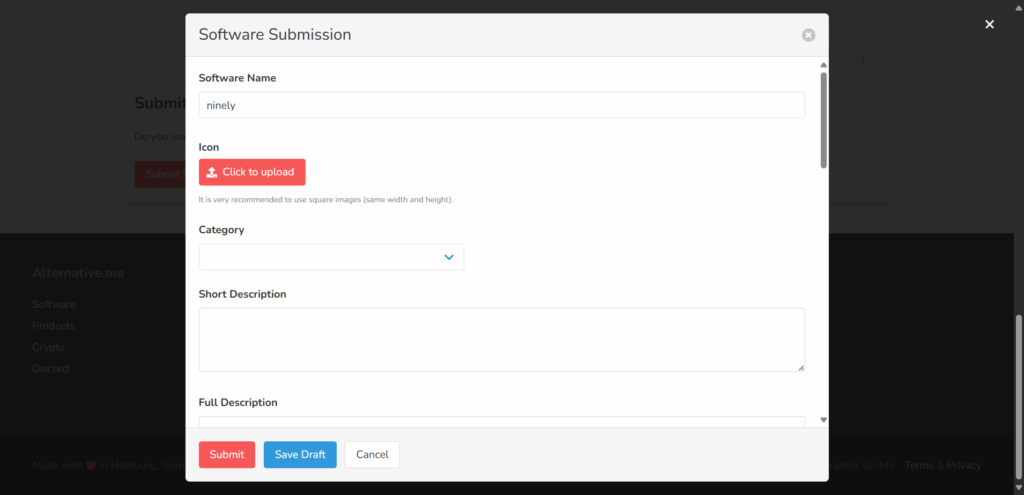The height and width of the screenshot is (495, 1024).
Task: Click the white X in the top-right overlay corner
Action: (989, 24)
